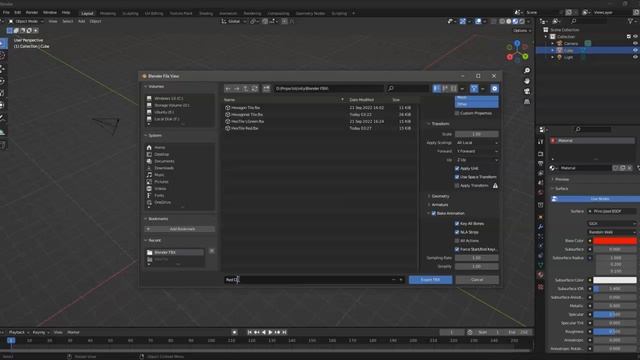Cancel the file export dialog
Image resolution: width=640 pixels, height=360 pixels.
[x=477, y=280]
